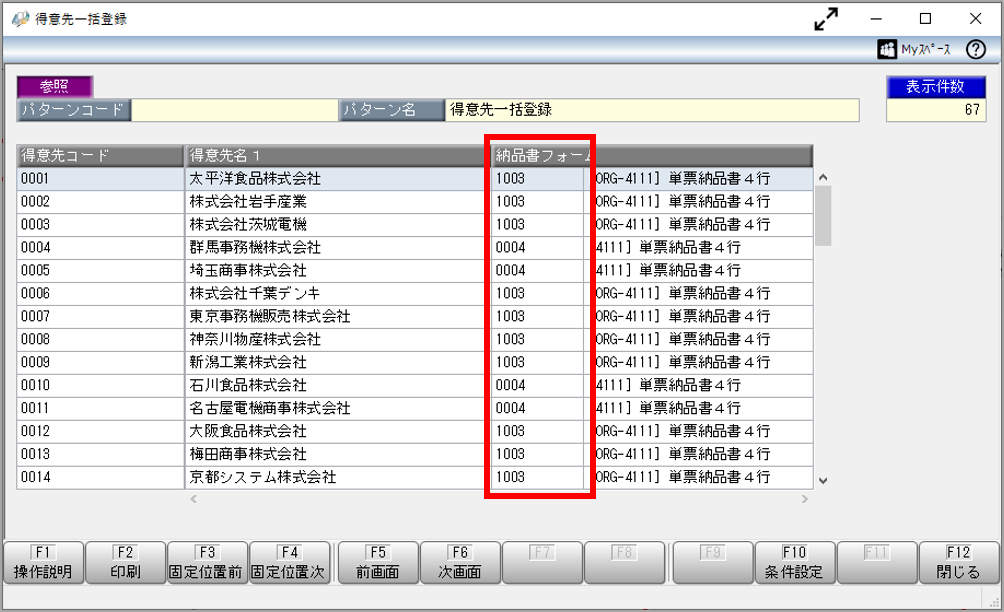Select 東京事務機販売株式会社 name cell

[x=337, y=316]
